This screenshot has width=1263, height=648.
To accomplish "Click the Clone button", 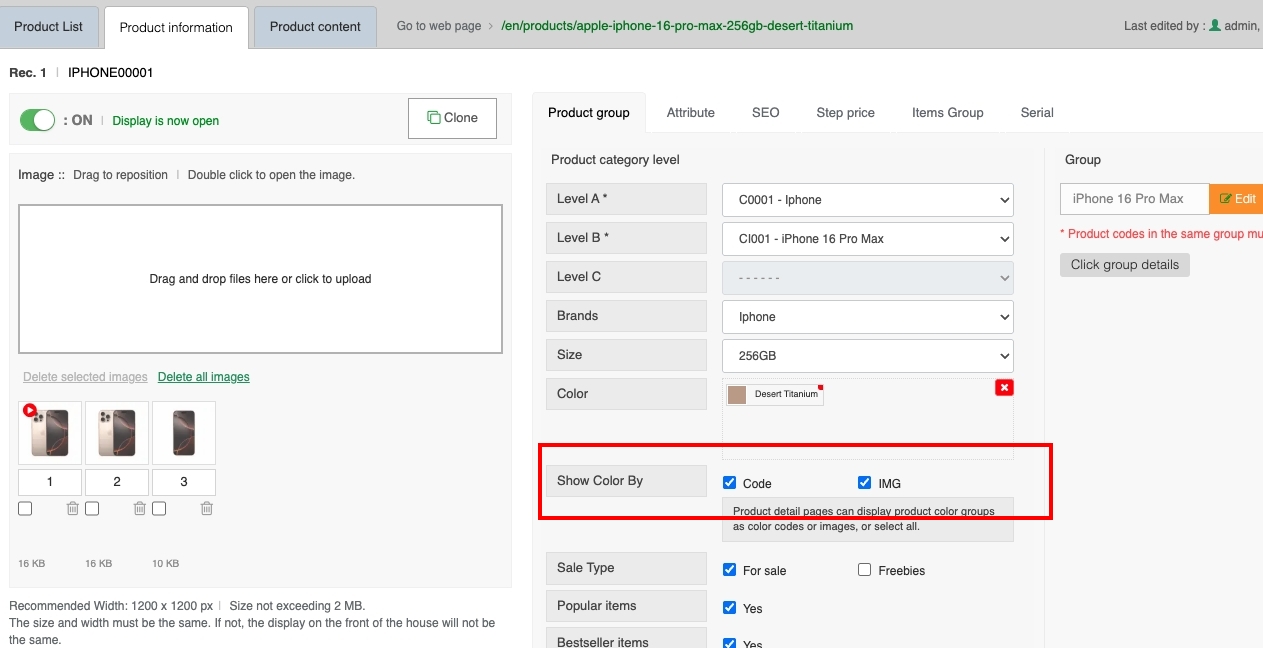I will pos(452,118).
